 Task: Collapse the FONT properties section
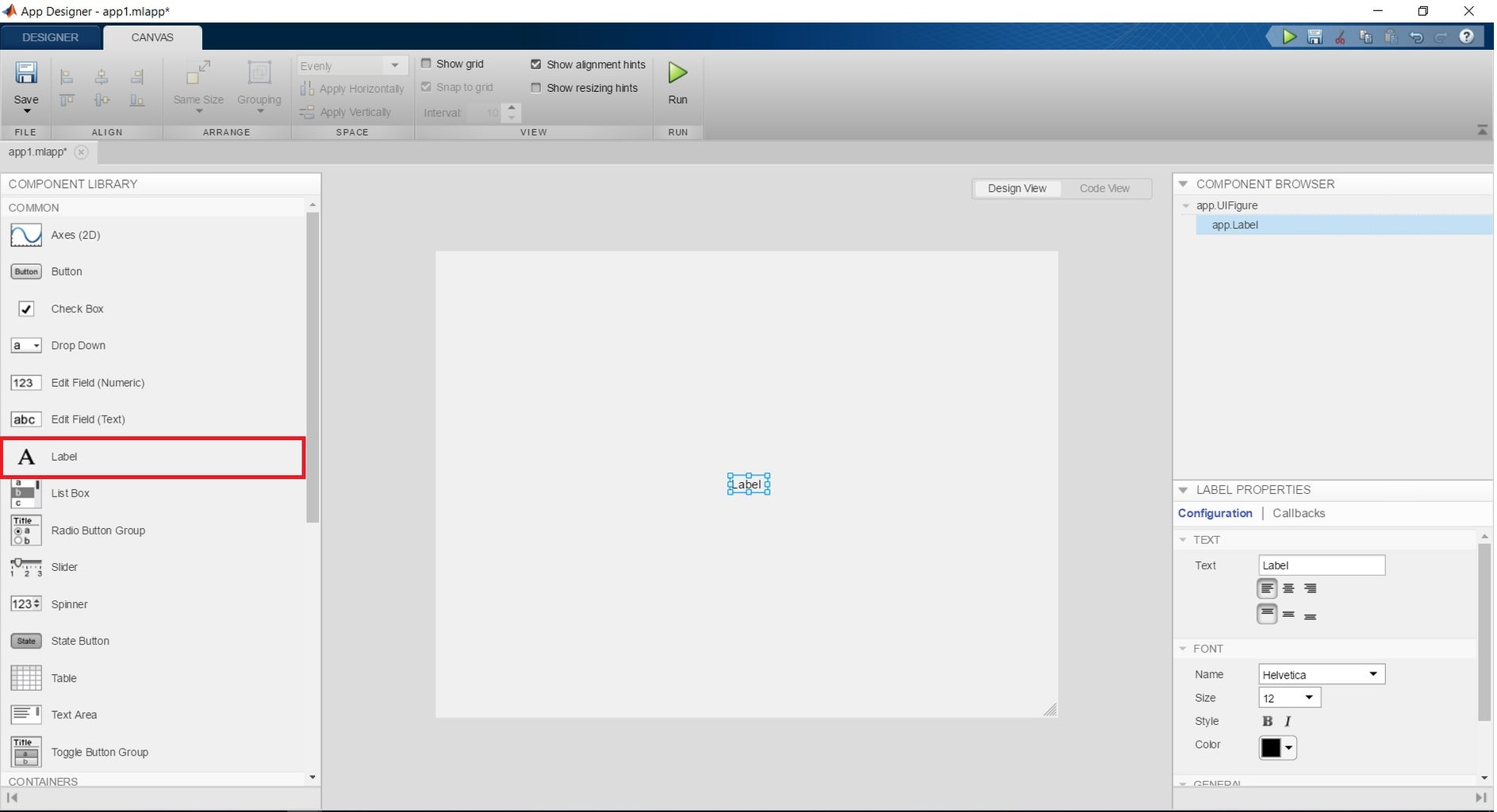(x=1183, y=648)
